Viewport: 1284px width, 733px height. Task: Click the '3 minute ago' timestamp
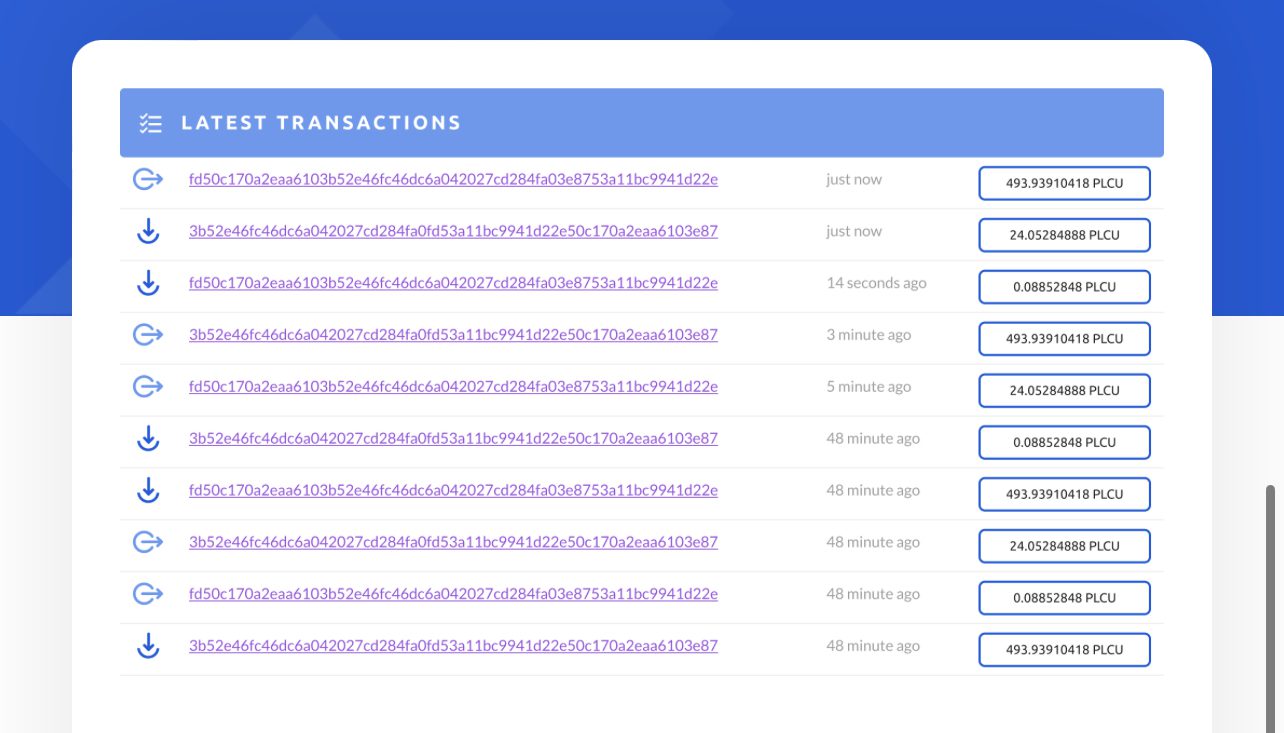click(x=868, y=335)
